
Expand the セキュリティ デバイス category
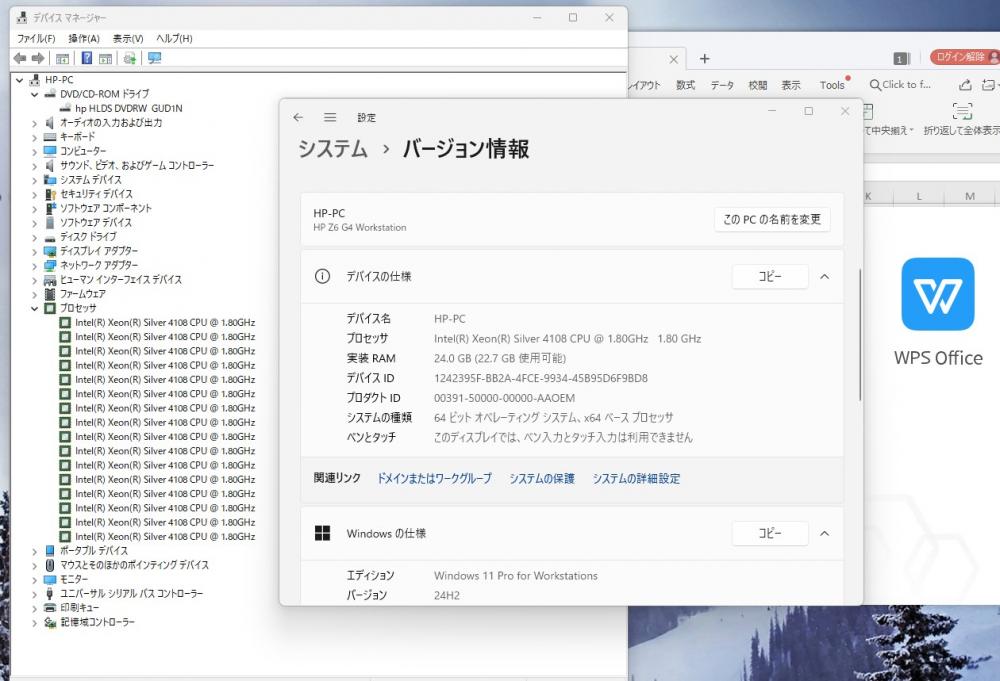[34, 194]
